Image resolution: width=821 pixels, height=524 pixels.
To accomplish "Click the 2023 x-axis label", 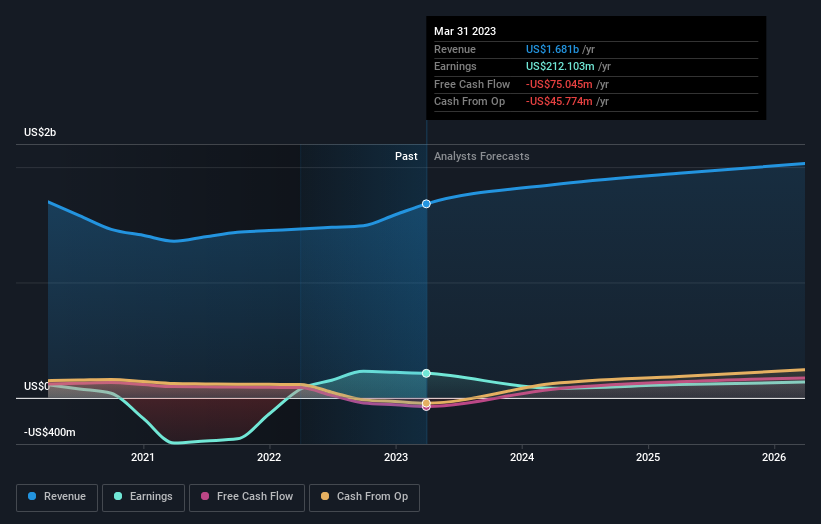I will click(x=396, y=458).
